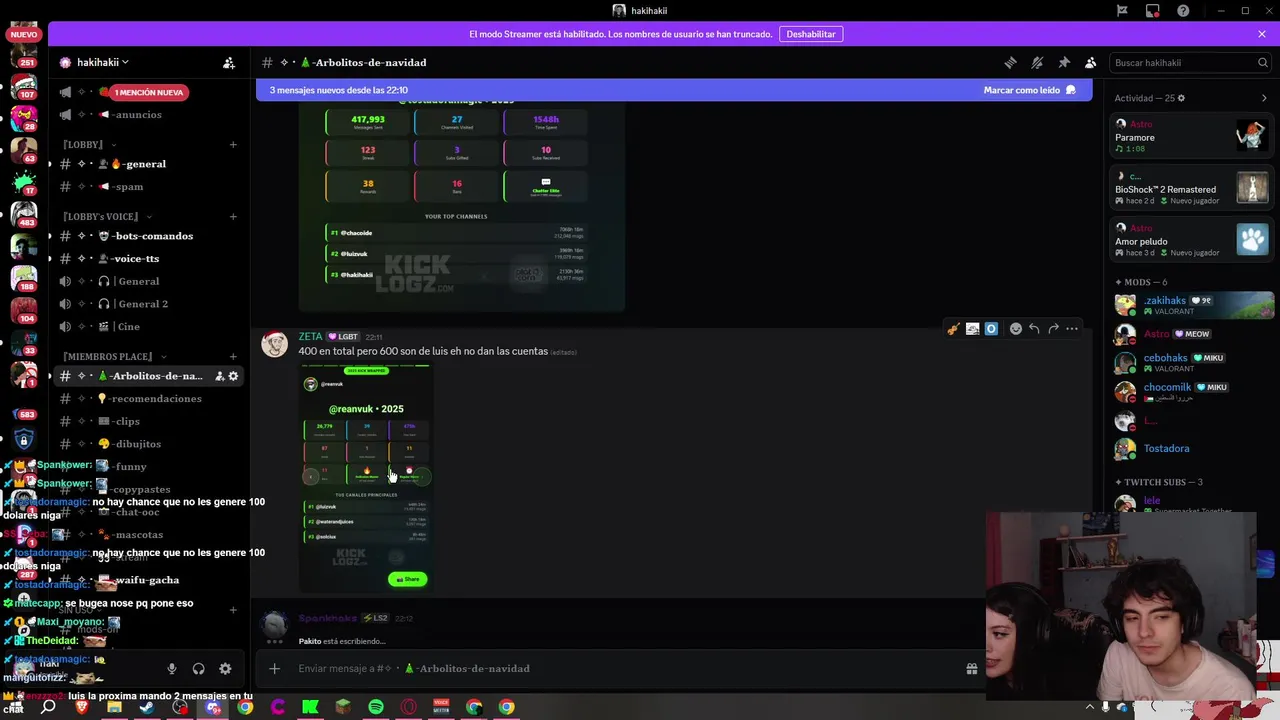Open the -recomendaciones channel
The image size is (1280, 720).
146,399
